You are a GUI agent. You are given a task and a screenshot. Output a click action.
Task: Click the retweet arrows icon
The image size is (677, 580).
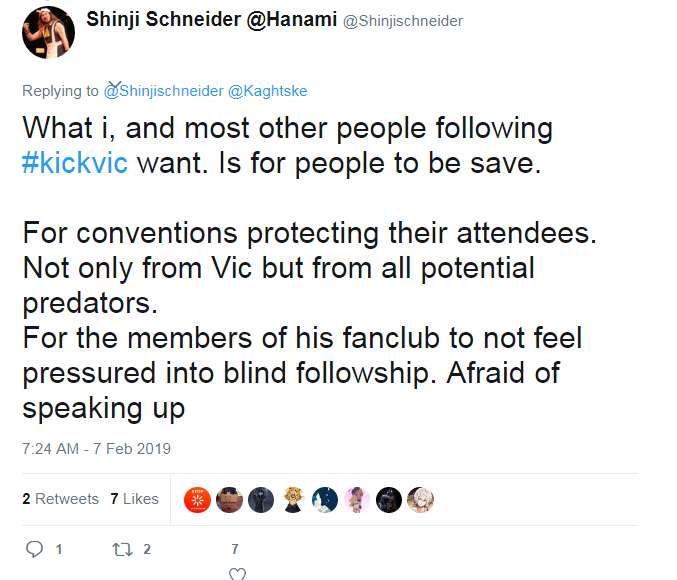pos(122,549)
